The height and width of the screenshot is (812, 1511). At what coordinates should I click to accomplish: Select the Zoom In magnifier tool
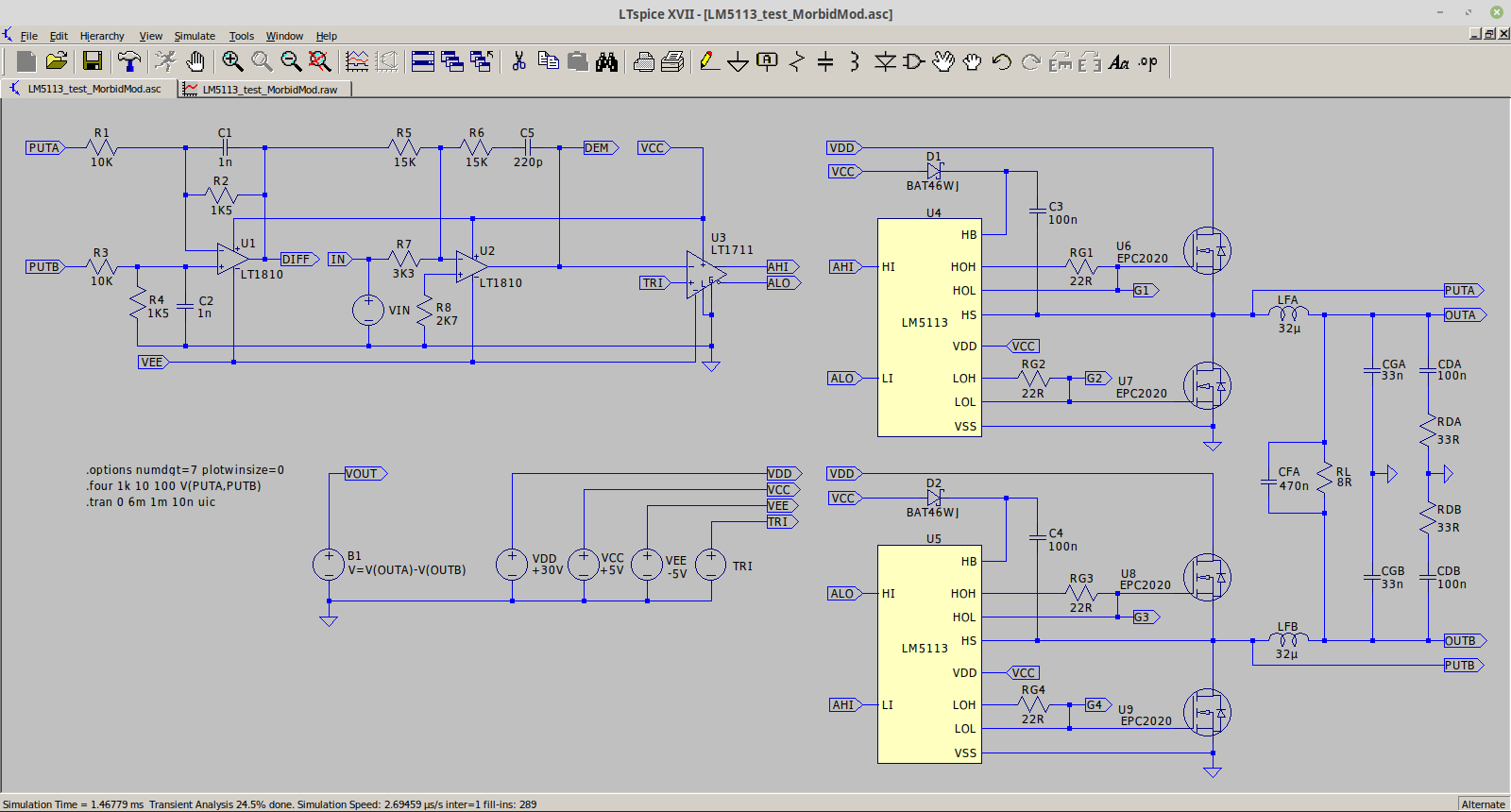click(x=232, y=61)
